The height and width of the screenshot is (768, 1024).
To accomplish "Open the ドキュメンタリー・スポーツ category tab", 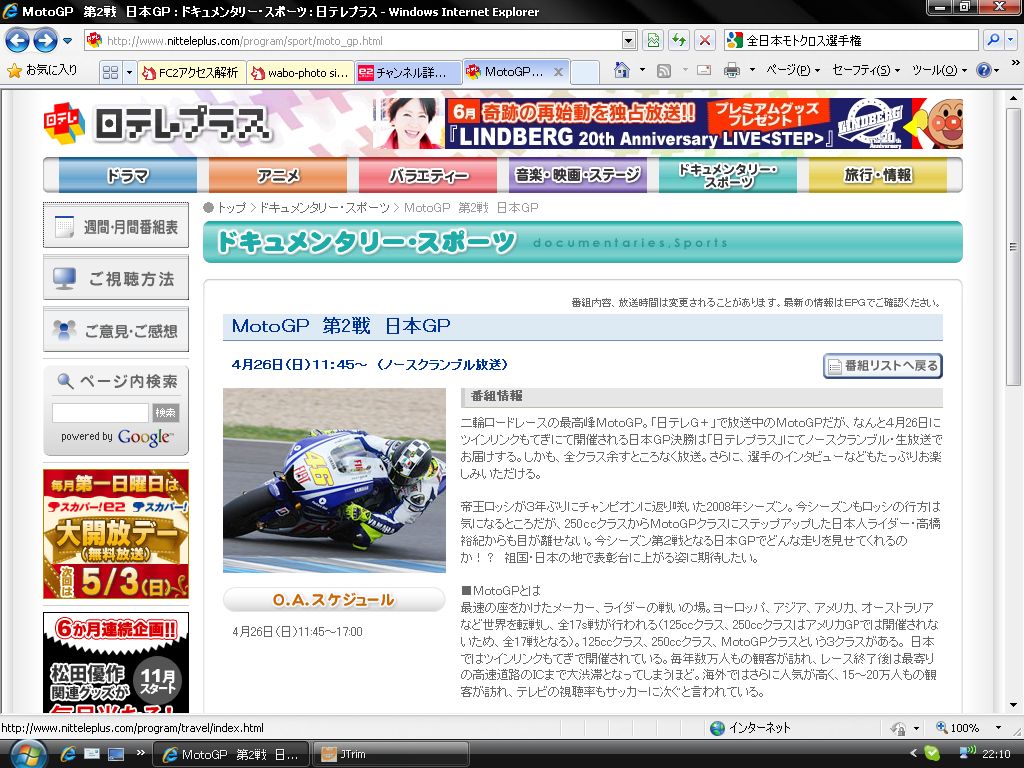I will coord(728,175).
